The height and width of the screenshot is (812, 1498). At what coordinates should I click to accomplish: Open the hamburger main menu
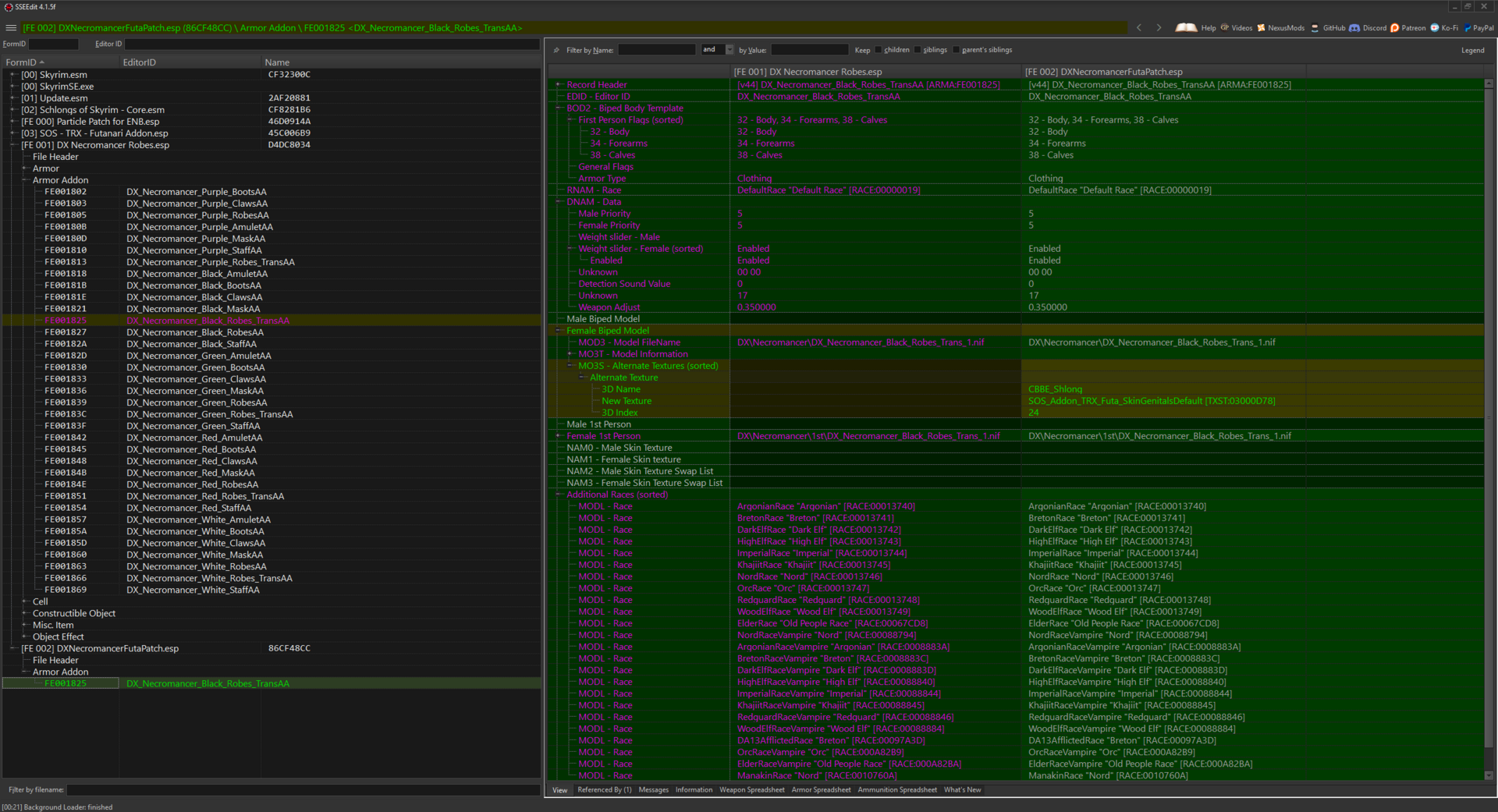pyautogui.click(x=11, y=28)
